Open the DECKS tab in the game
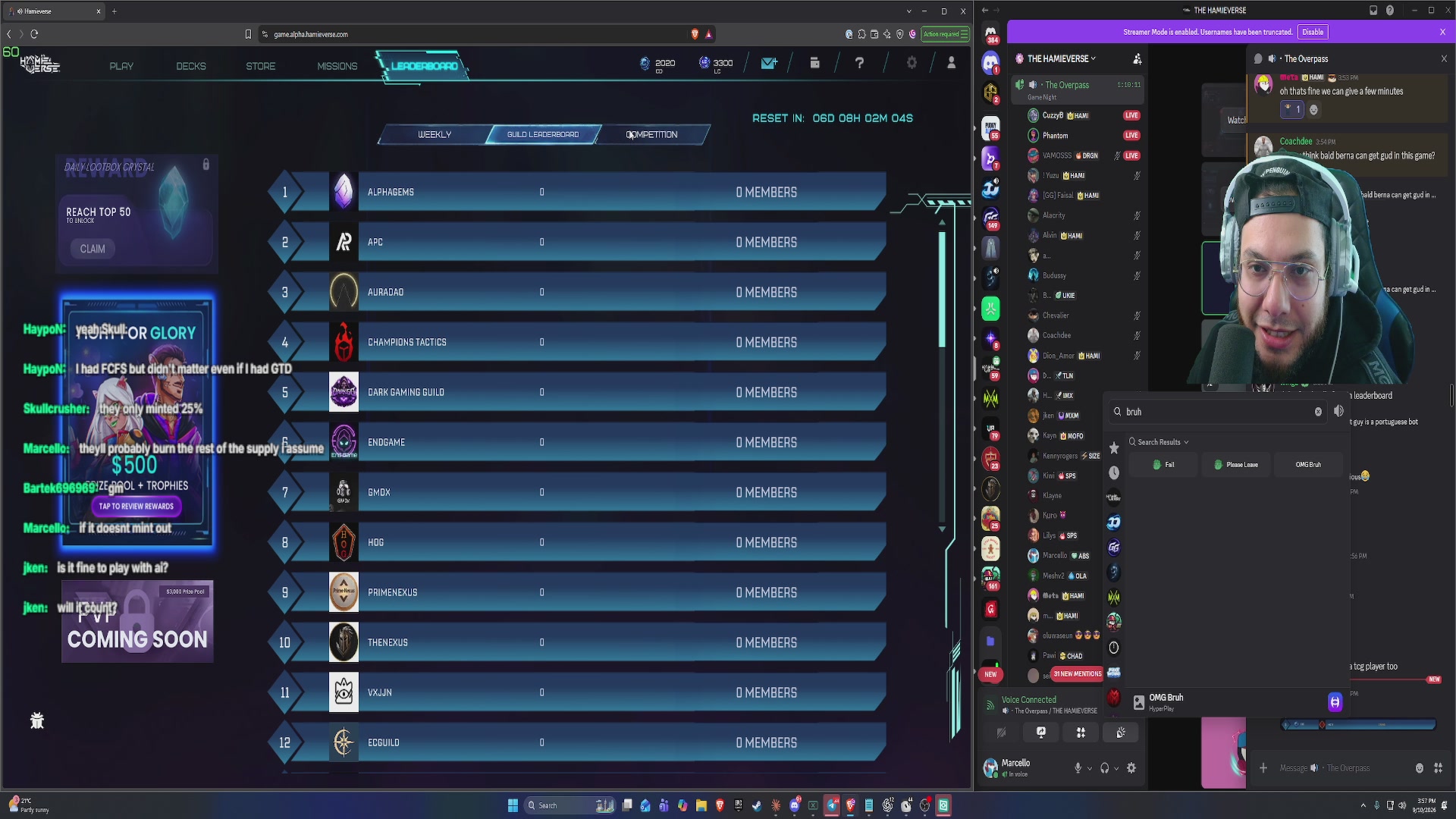This screenshot has height=819, width=1456. (191, 66)
